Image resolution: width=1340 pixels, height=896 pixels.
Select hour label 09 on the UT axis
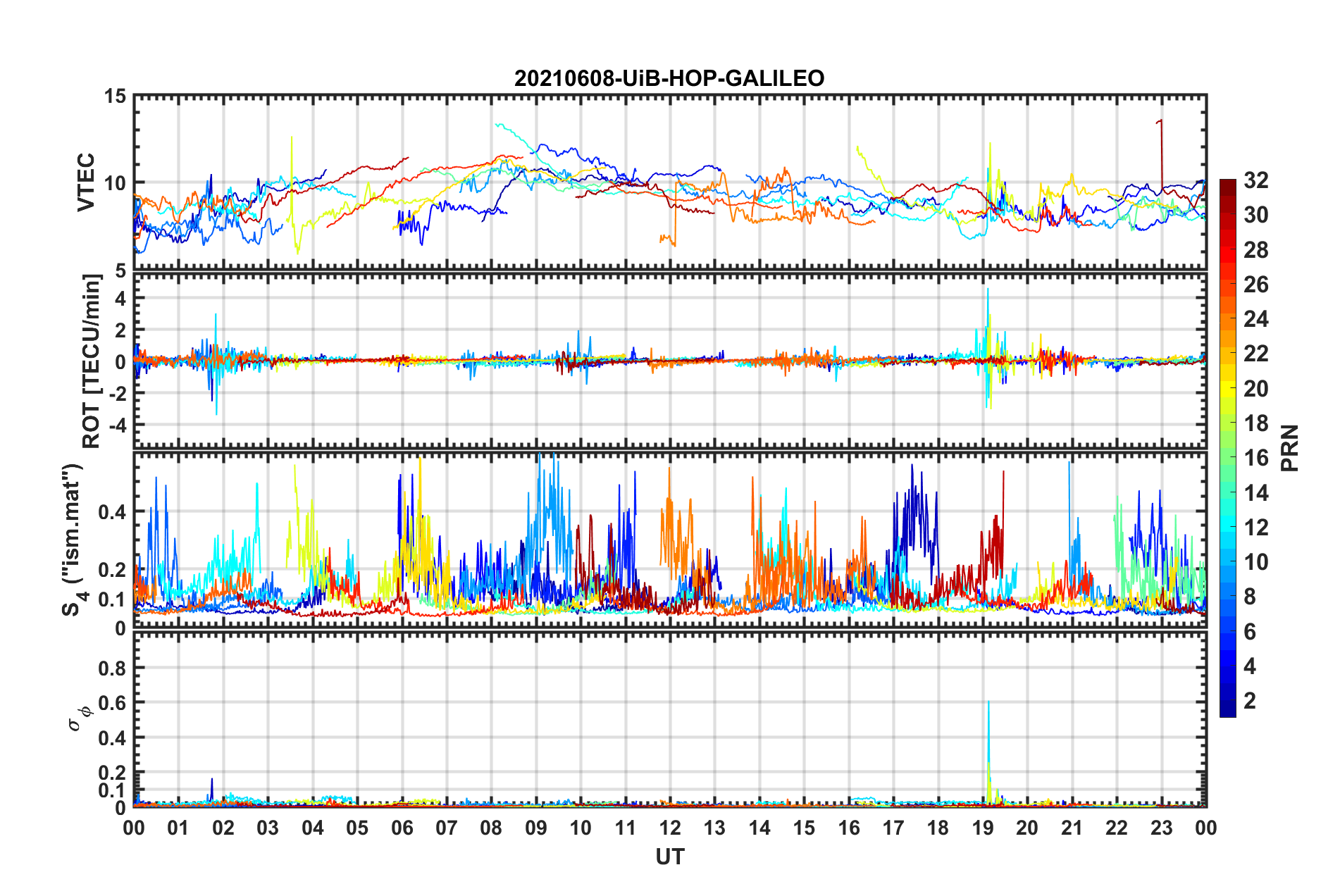point(536,828)
